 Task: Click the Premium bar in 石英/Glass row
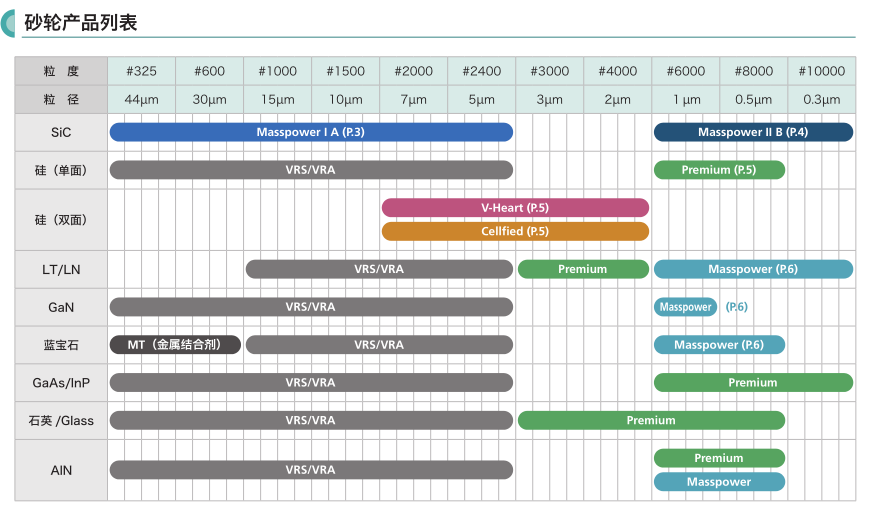(x=651, y=421)
